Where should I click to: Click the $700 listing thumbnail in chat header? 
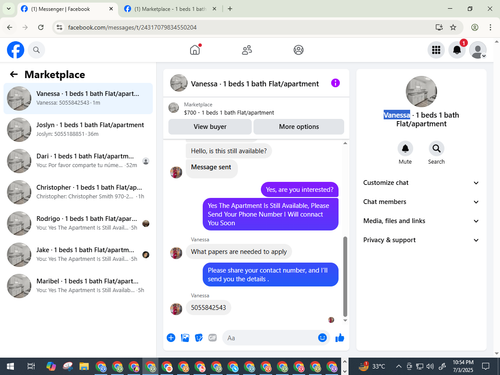pos(174,108)
